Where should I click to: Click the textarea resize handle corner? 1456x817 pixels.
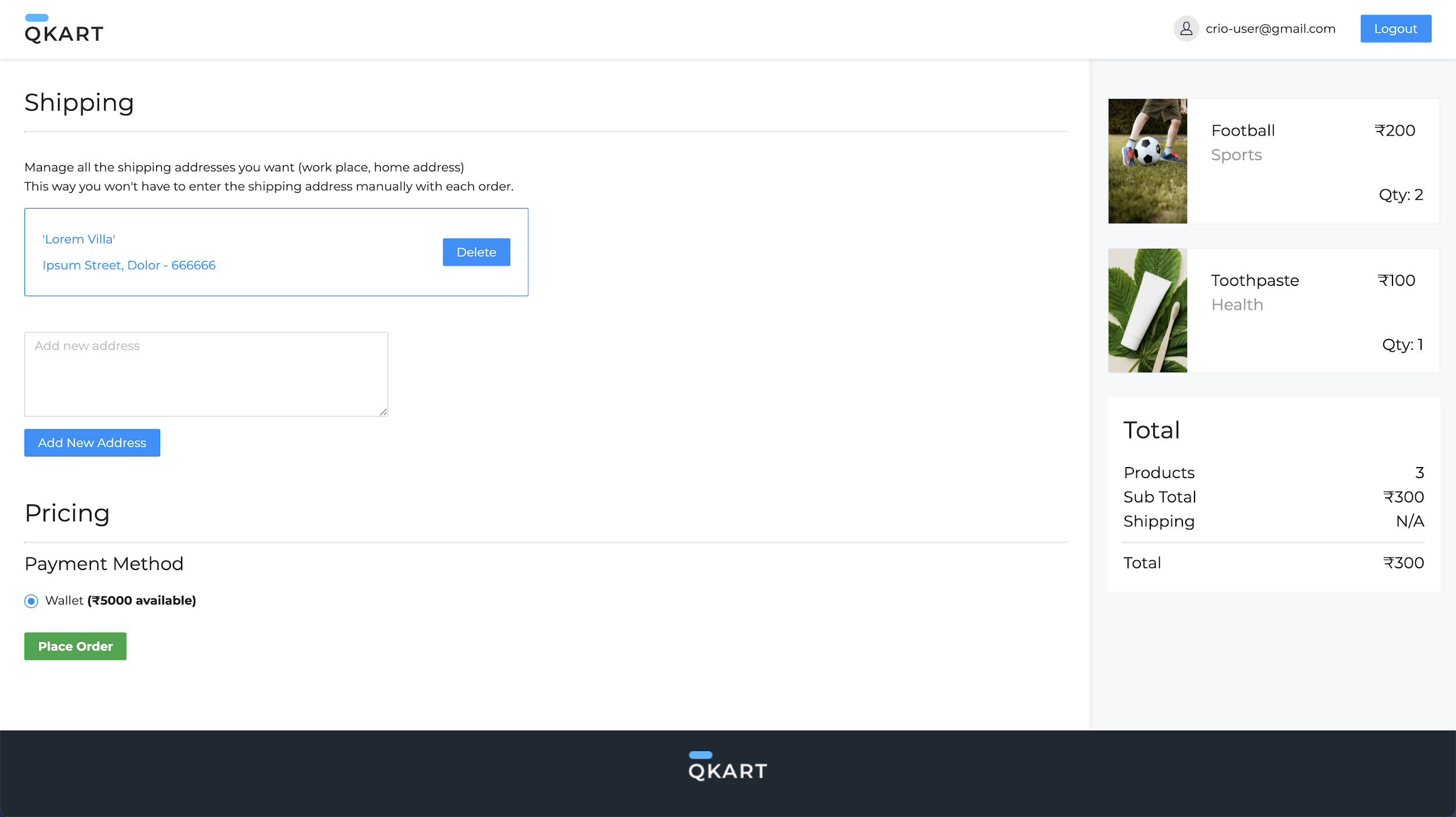(383, 412)
